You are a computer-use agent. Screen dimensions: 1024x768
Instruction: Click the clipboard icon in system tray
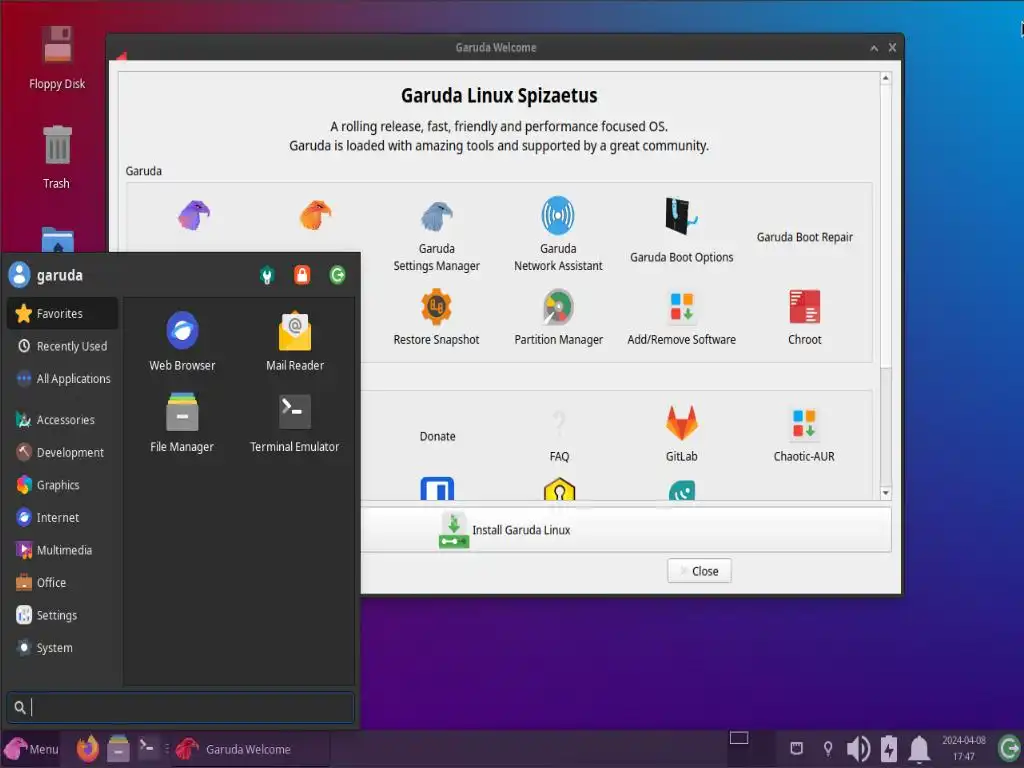tap(796, 748)
